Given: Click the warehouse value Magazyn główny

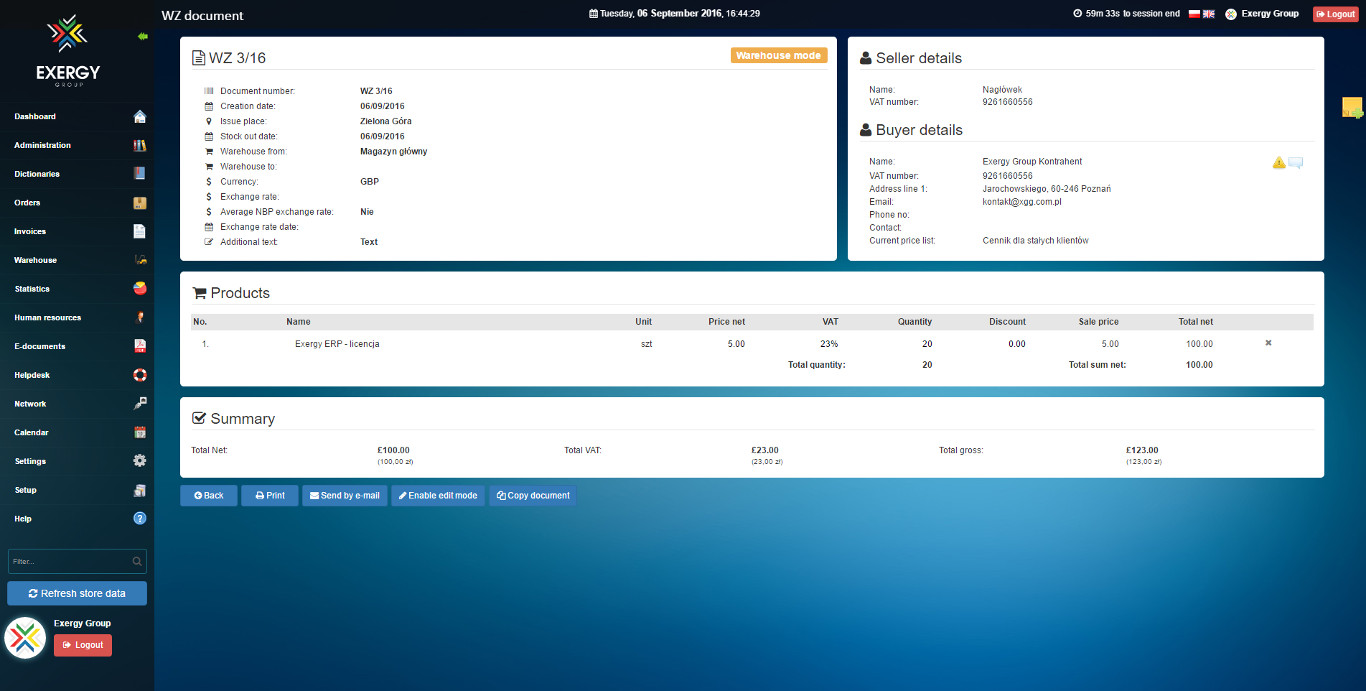Looking at the screenshot, I should coord(394,152).
